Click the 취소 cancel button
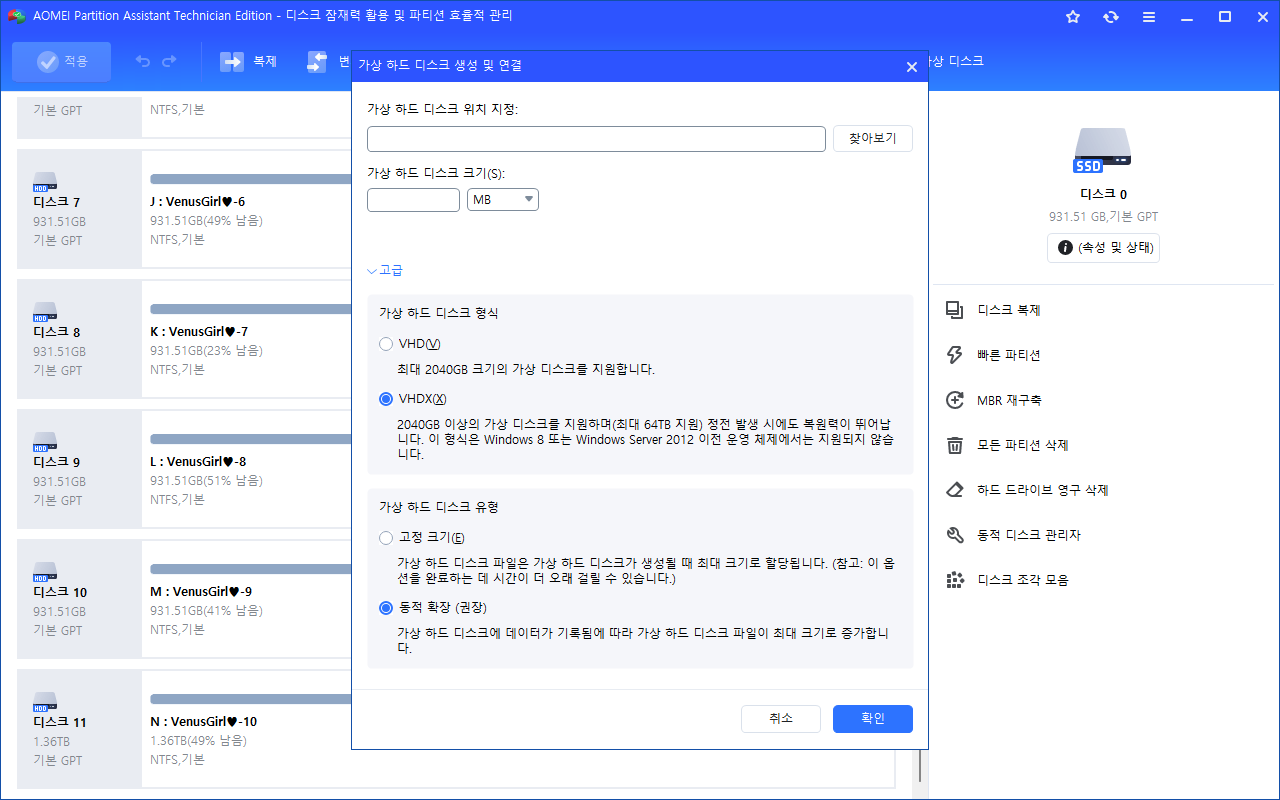The height and width of the screenshot is (800, 1280). tap(781, 719)
